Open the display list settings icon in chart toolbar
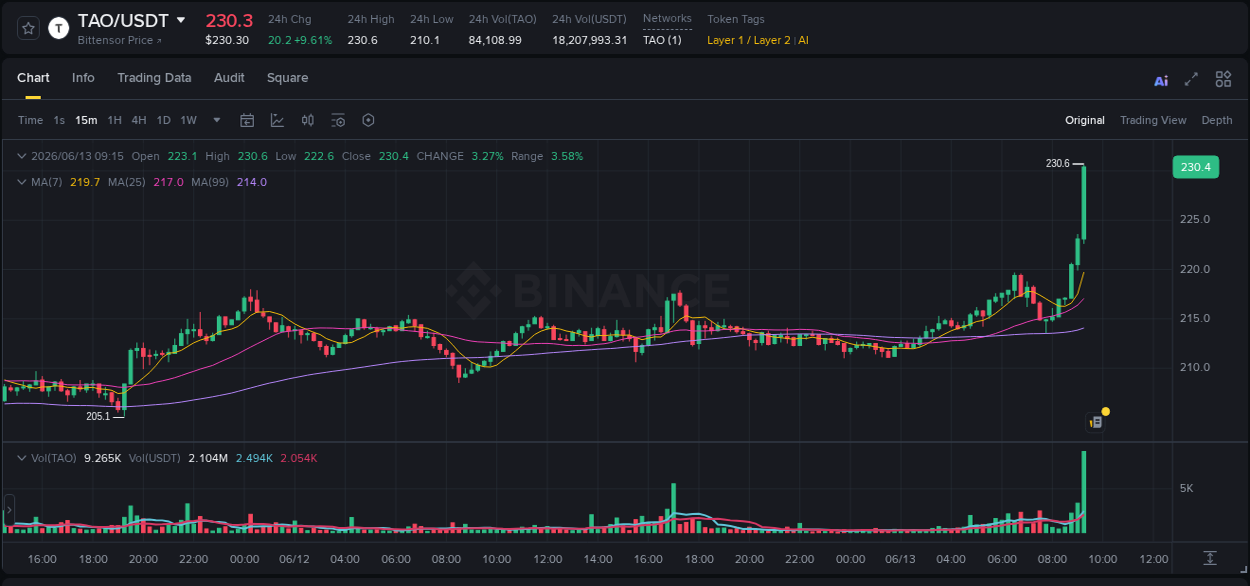This screenshot has height=586, width=1250. 338,120
